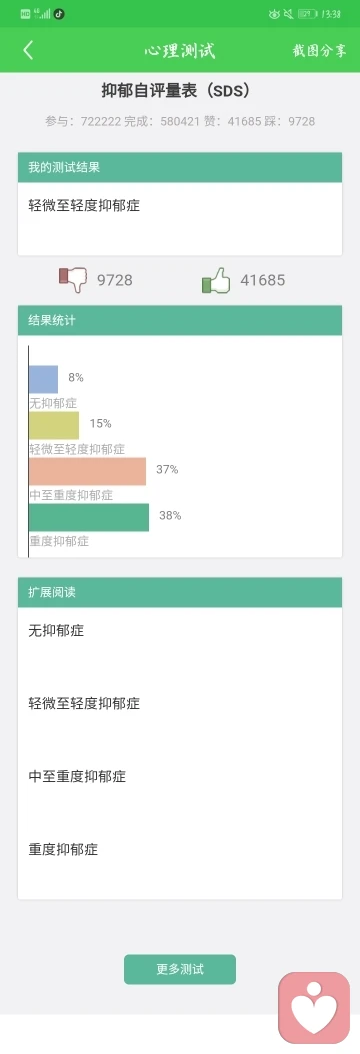Screen dimensions: 360x1054
Task: Tap the thumbs-down icon
Action: click(x=74, y=280)
